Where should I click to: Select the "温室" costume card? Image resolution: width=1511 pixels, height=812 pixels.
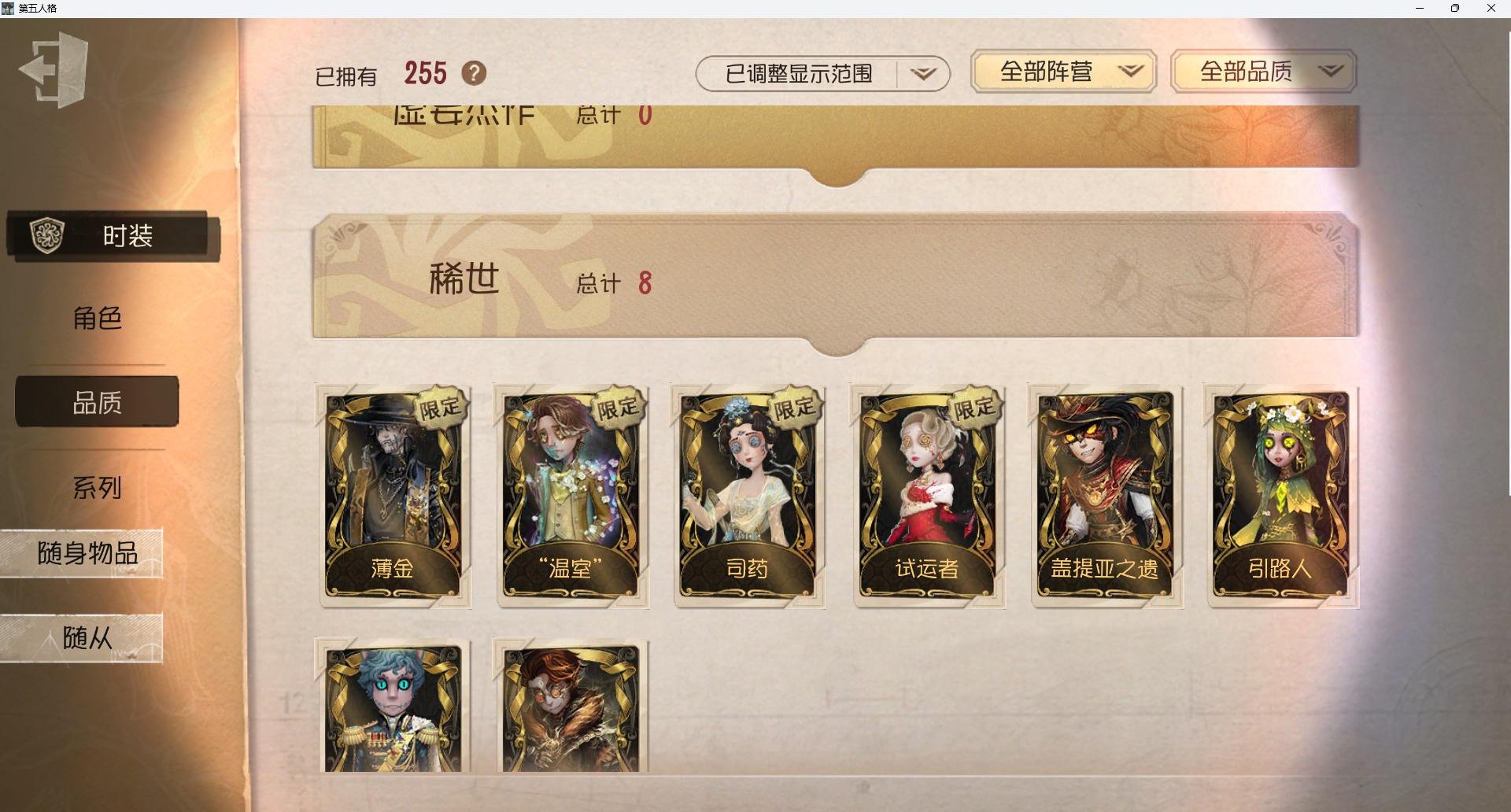[x=571, y=496]
